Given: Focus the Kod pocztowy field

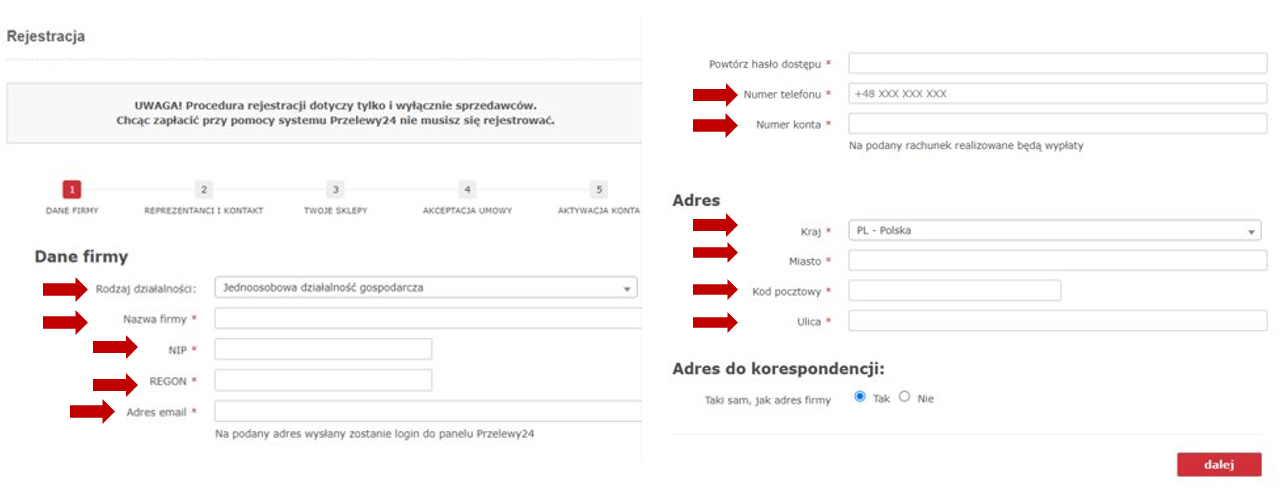Looking at the screenshot, I should coord(954,291).
